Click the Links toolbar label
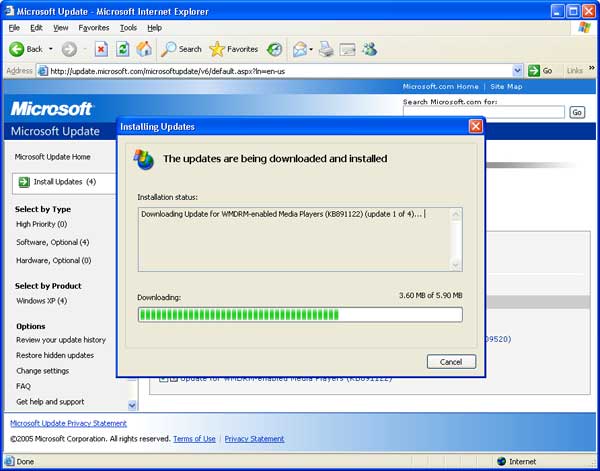This screenshot has width=600, height=471. (574, 71)
